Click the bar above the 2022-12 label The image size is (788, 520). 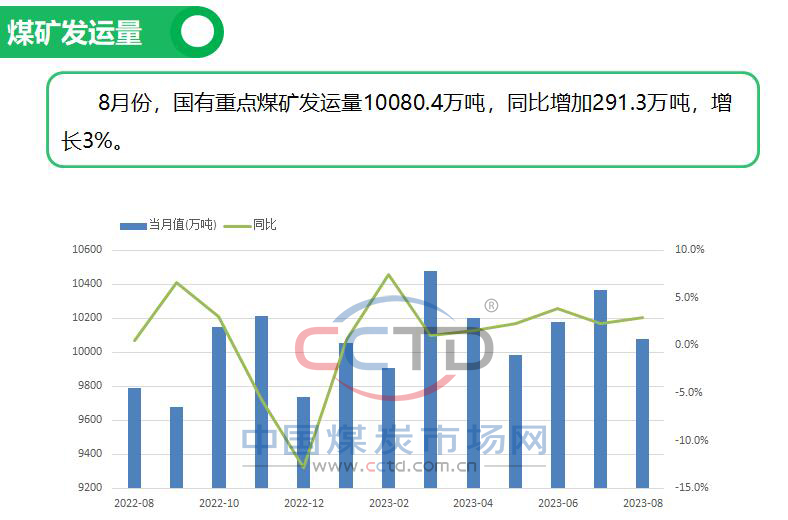click(303, 442)
